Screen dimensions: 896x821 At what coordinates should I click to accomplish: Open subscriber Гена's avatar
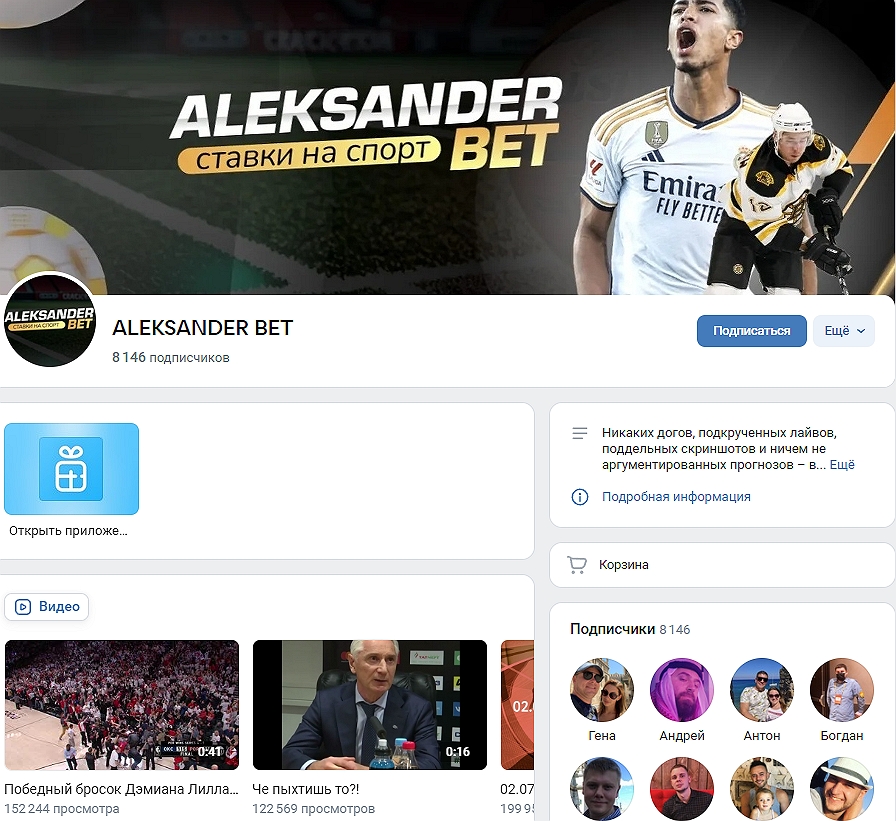(x=602, y=690)
